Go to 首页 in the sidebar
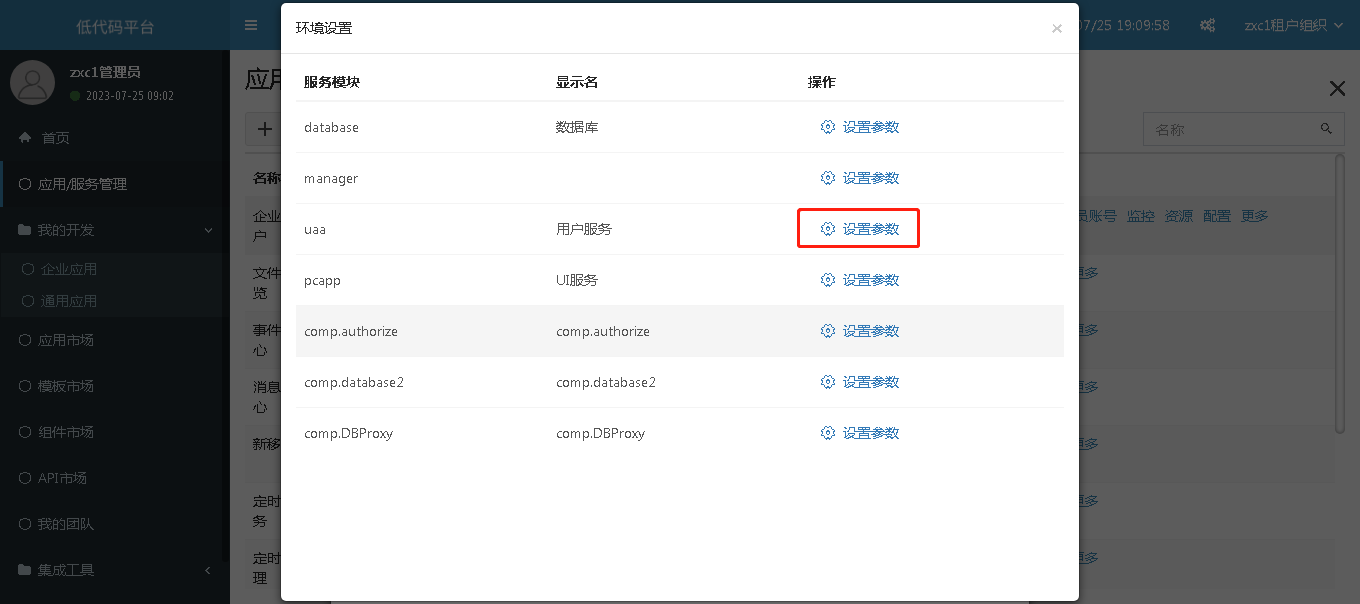This screenshot has width=1360, height=604. 55,138
